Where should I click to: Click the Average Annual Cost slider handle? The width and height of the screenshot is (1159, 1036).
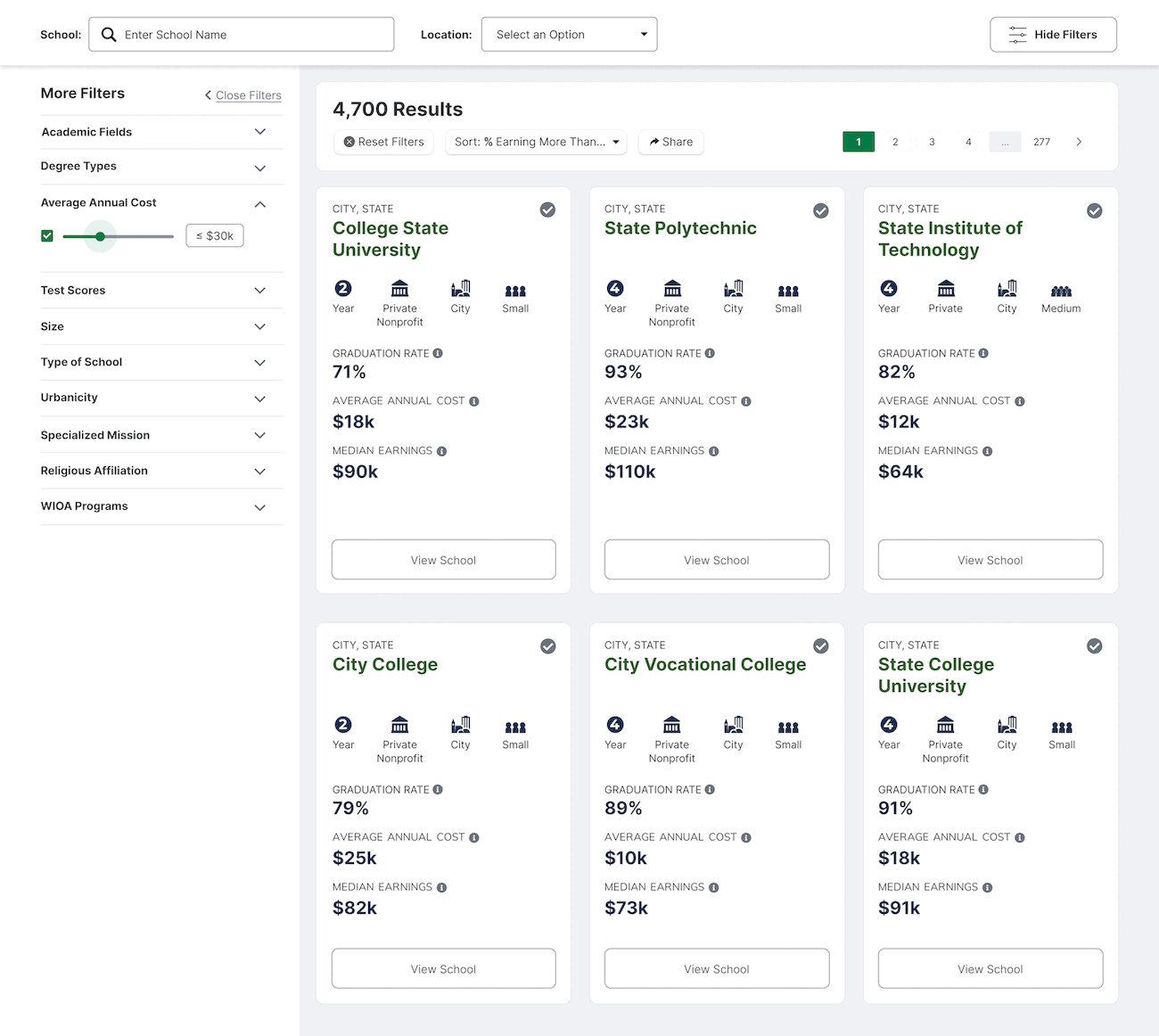click(101, 236)
